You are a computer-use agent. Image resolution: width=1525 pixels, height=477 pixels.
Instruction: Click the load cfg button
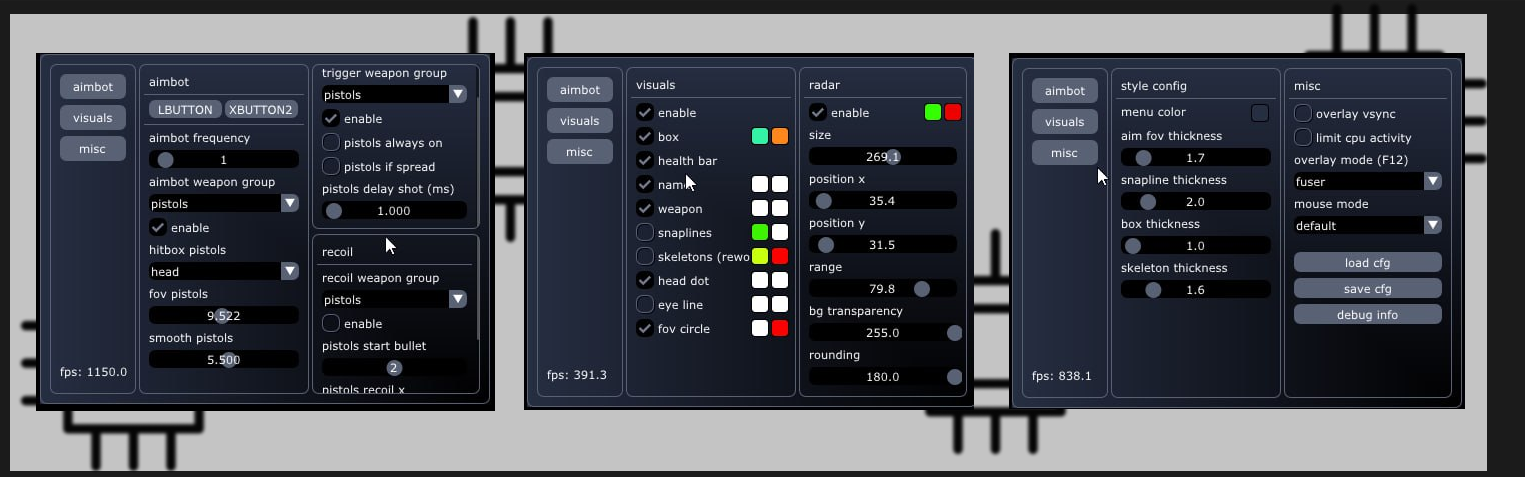point(1367,263)
